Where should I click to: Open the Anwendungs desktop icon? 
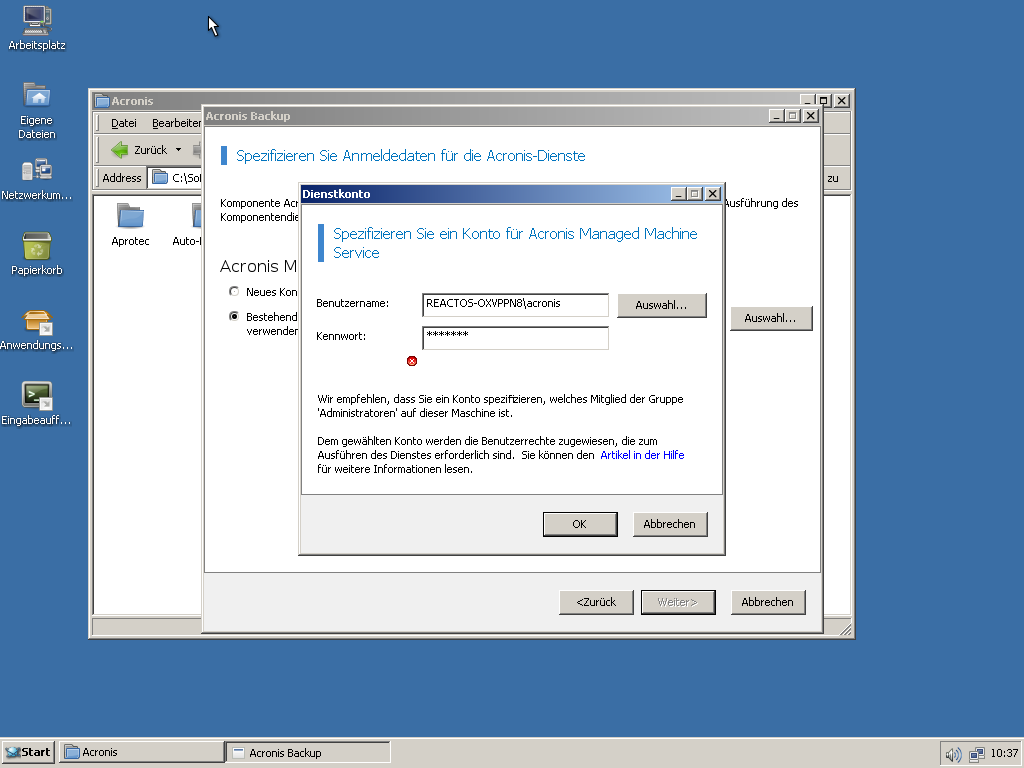tap(36, 322)
